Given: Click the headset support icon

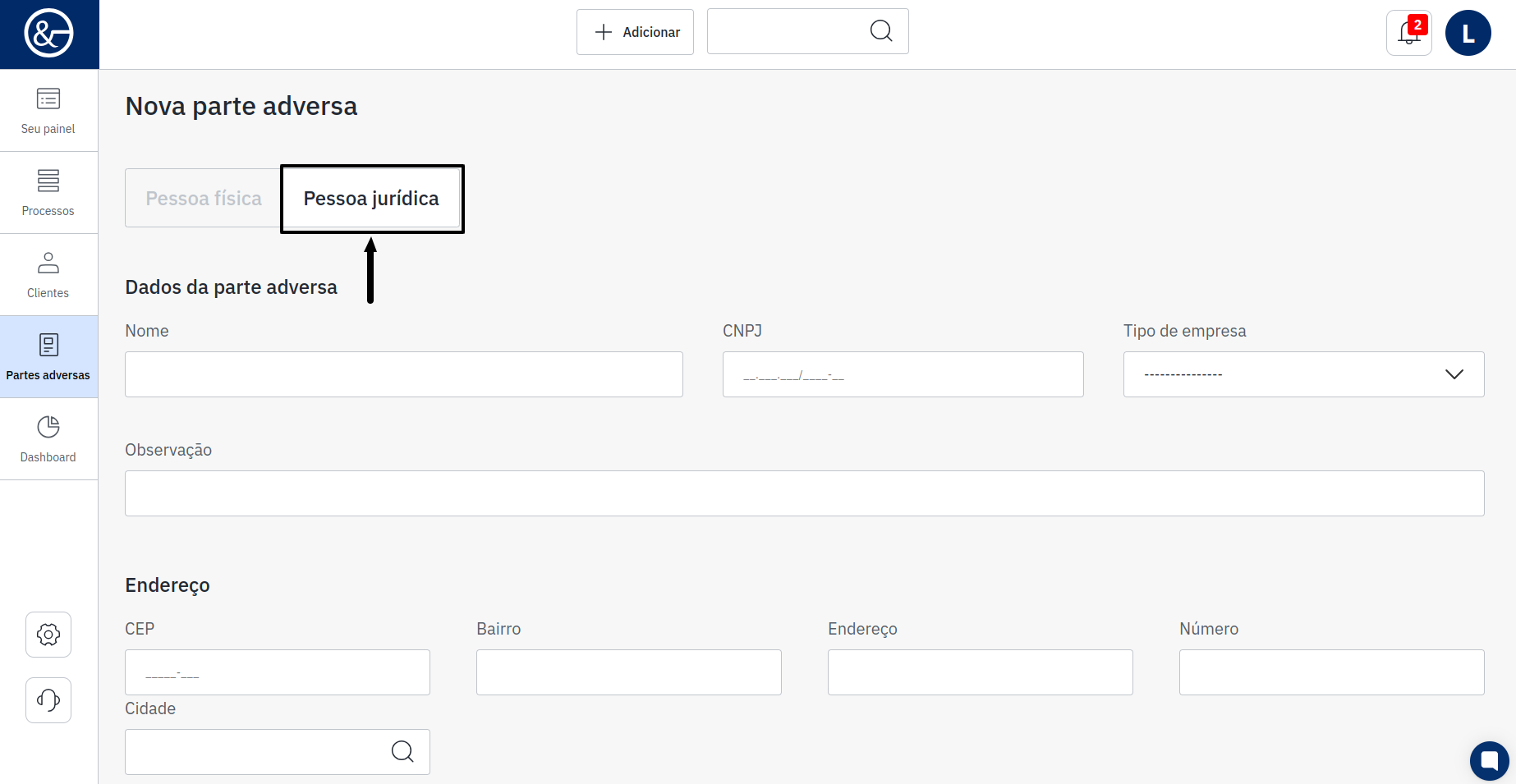Looking at the screenshot, I should (x=48, y=700).
